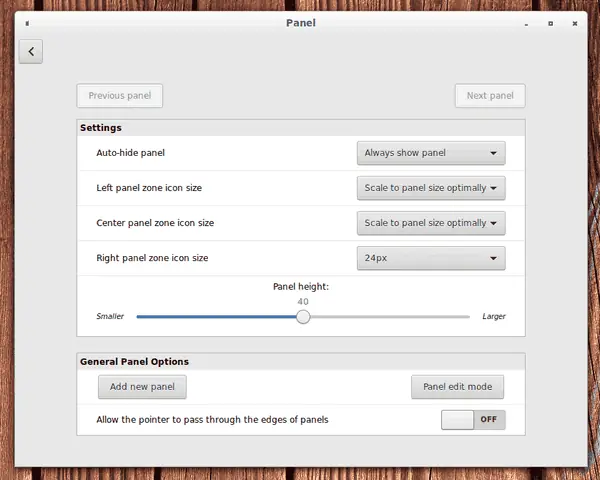Click the Next panel button
The width and height of the screenshot is (600, 480).
click(490, 96)
